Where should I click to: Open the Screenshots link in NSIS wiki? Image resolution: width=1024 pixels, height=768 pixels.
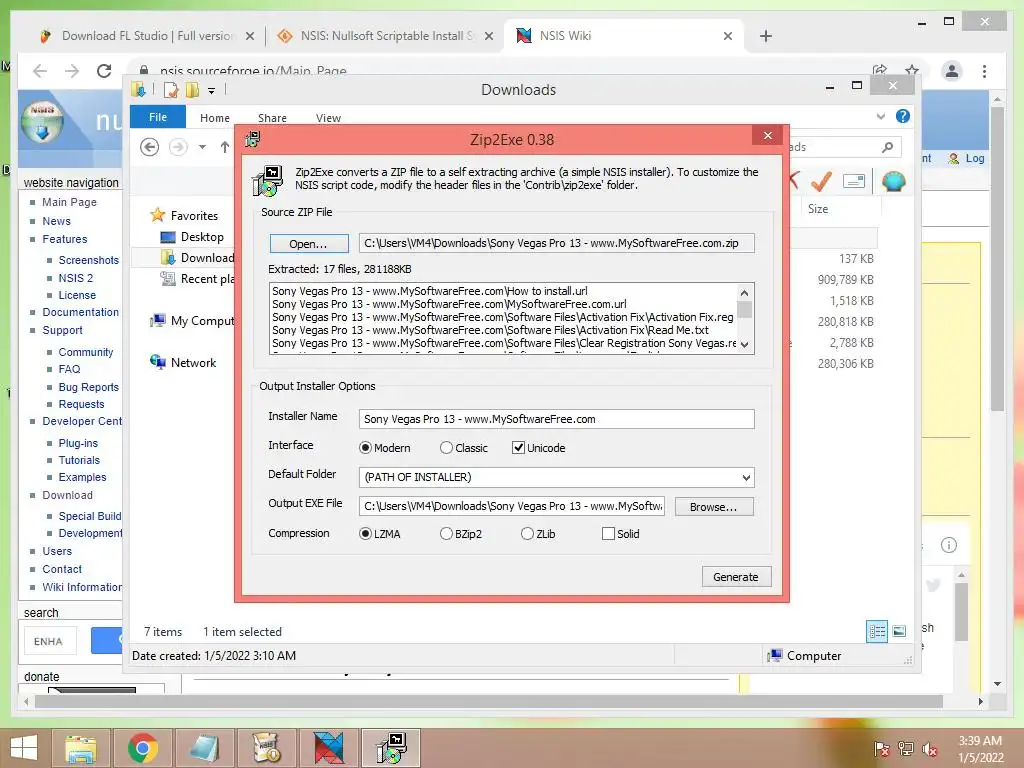pyautogui.click(x=89, y=260)
